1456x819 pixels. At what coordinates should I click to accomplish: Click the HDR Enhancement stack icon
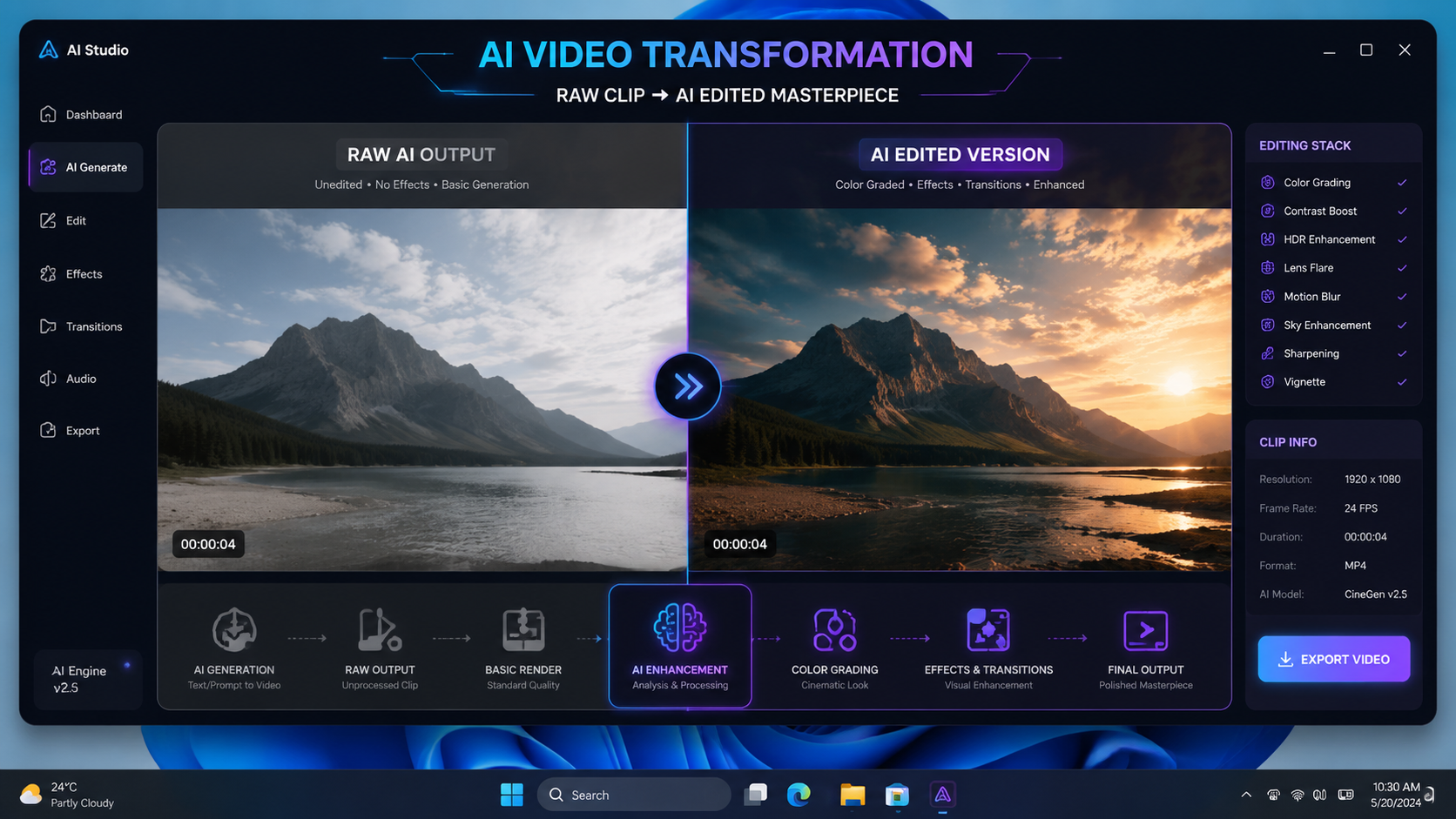[1268, 239]
